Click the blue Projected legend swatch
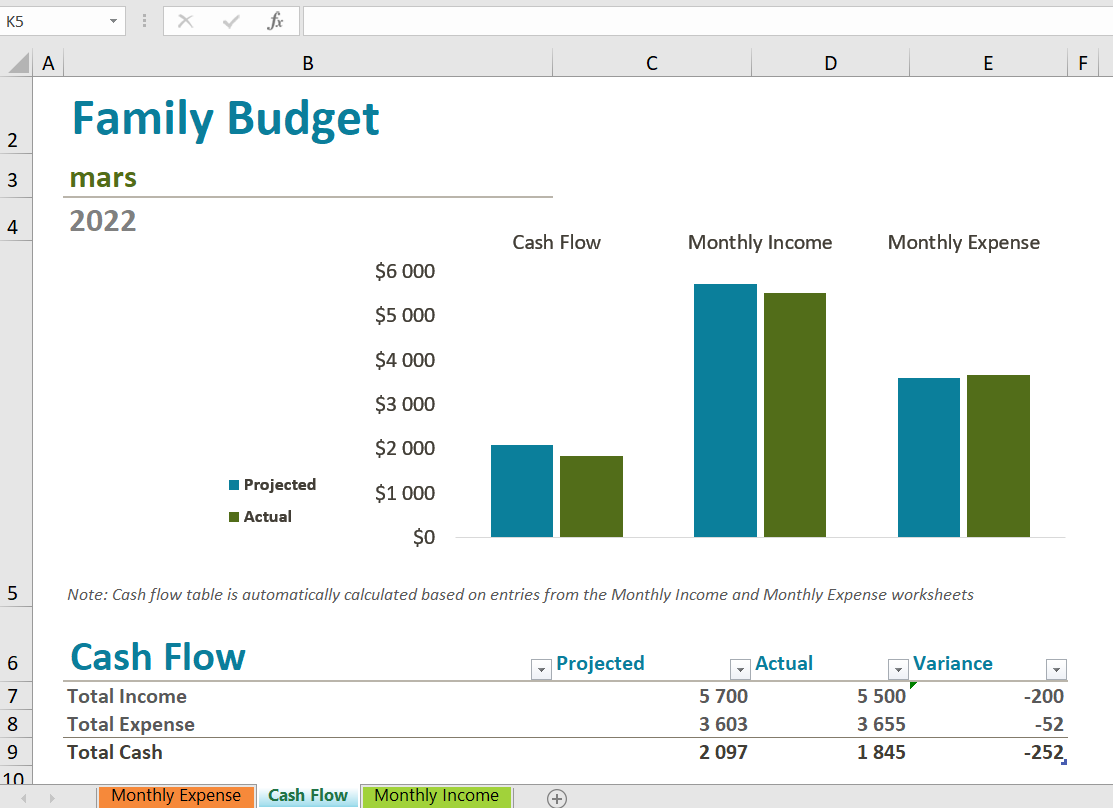 [x=234, y=485]
